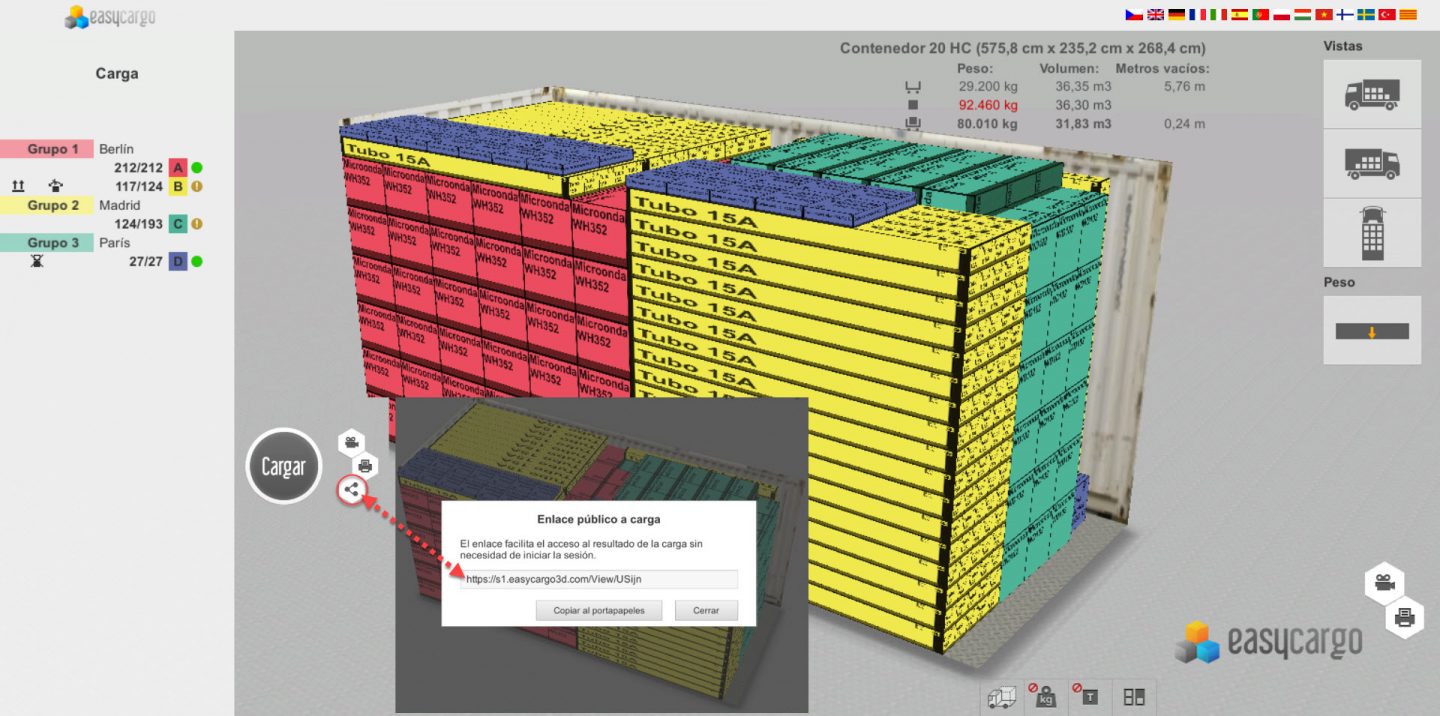Click the share link icon circled in red
The width and height of the screenshot is (1440, 716).
[x=351, y=490]
